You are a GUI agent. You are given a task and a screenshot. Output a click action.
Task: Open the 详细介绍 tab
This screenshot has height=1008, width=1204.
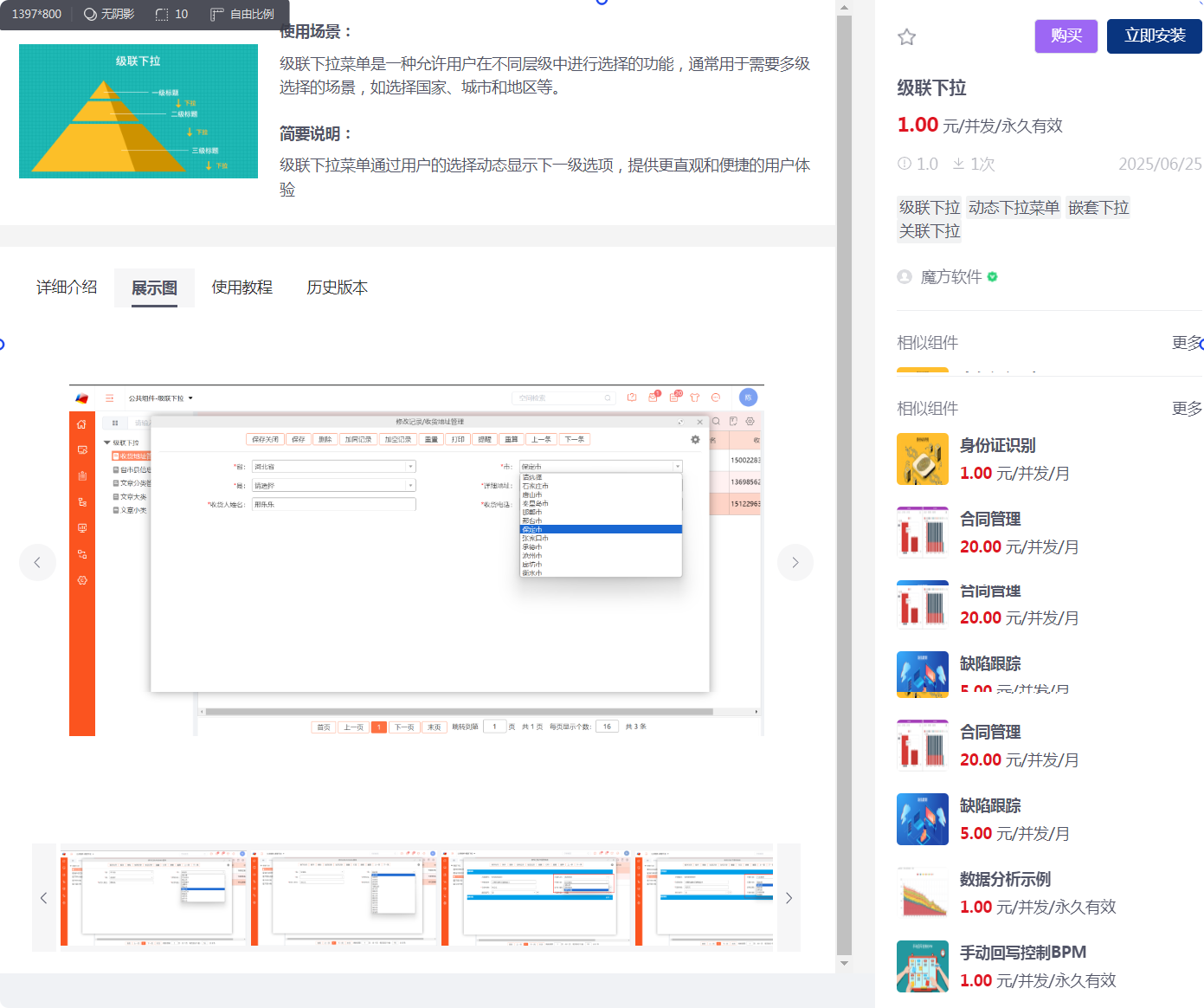click(67, 288)
